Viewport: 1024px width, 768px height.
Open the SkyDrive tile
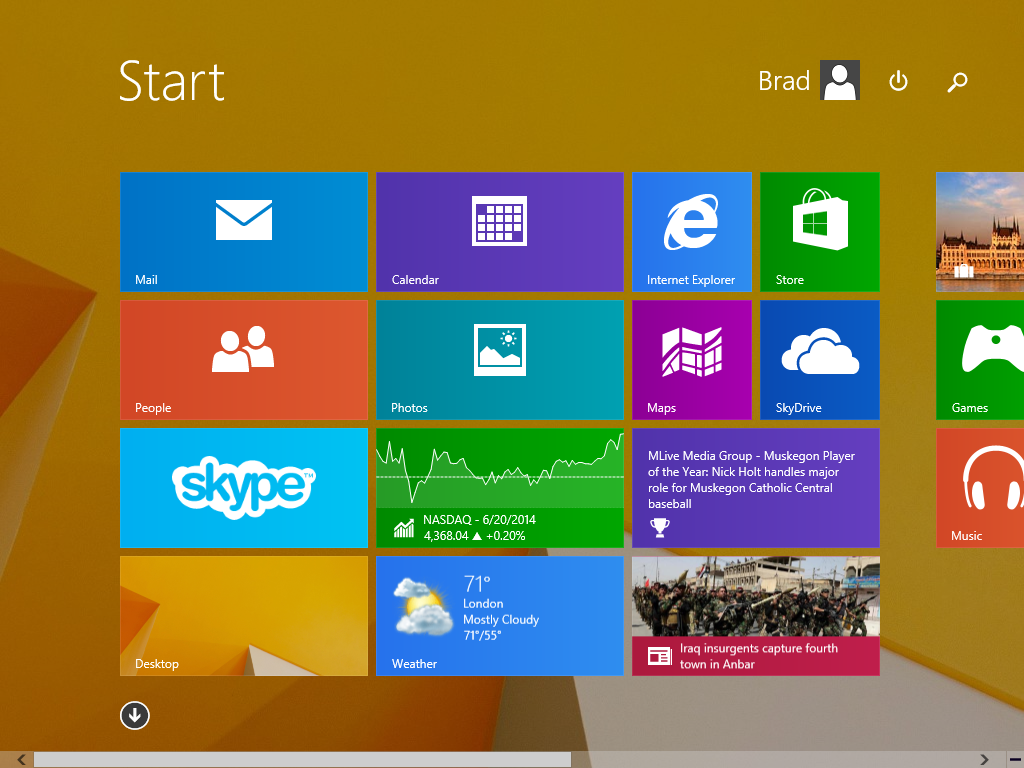point(820,360)
